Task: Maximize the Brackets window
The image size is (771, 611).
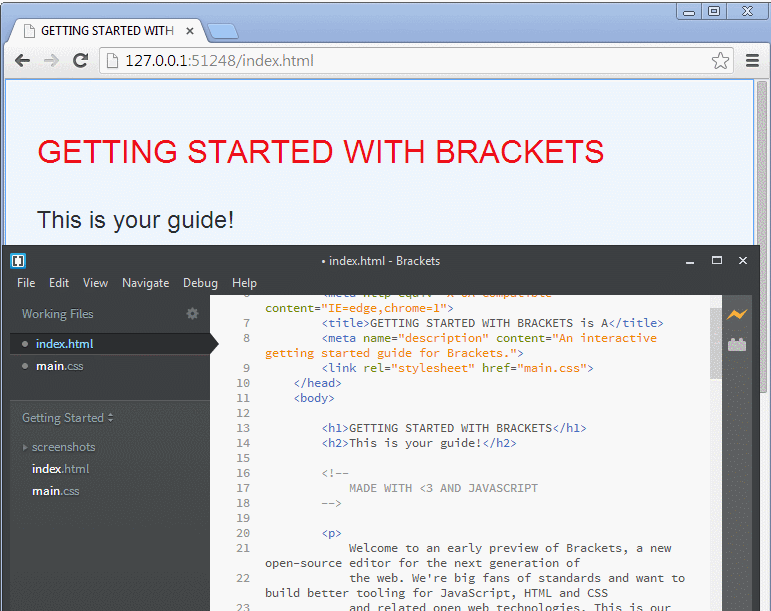Action: click(717, 261)
